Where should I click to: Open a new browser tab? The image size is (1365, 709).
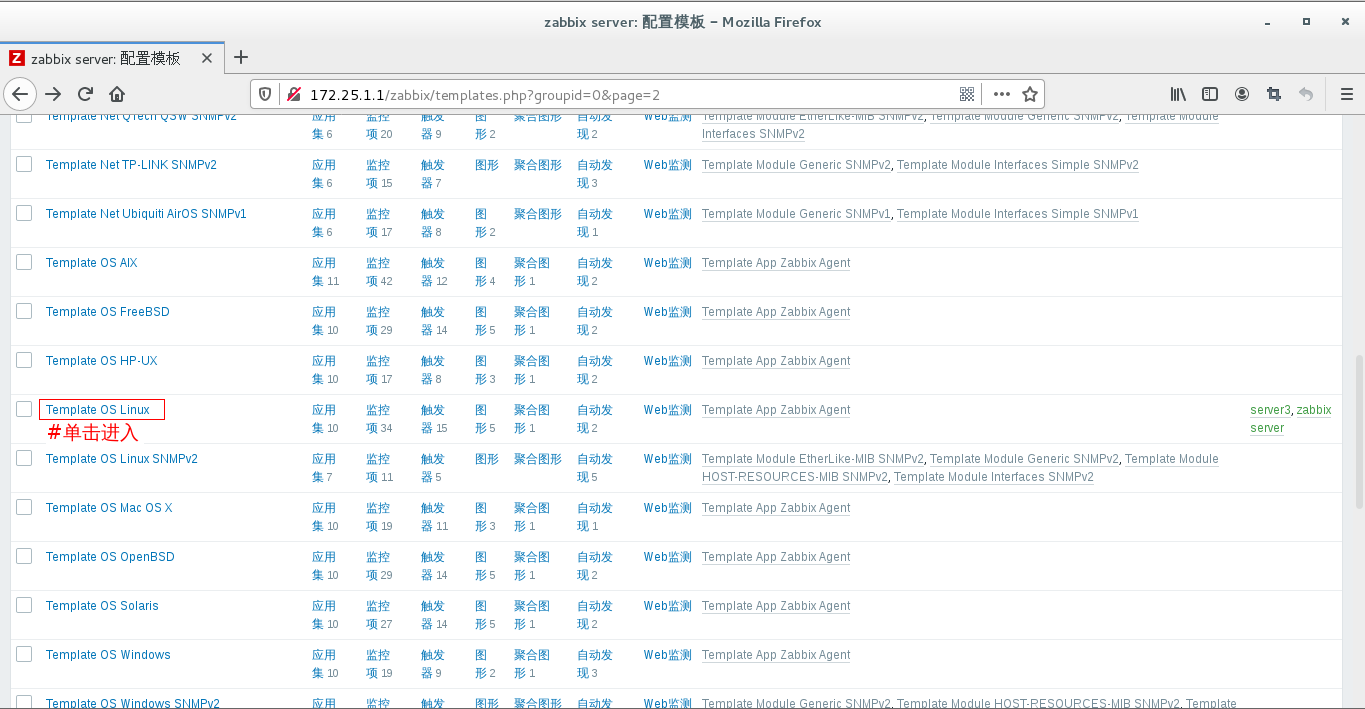(240, 57)
